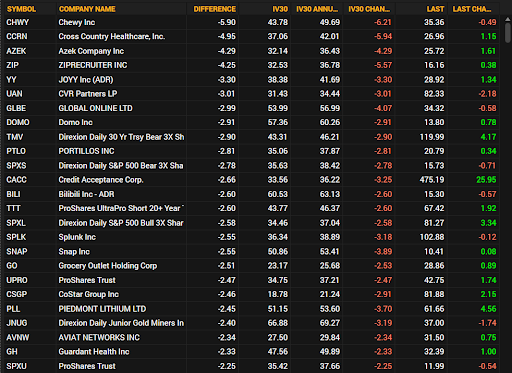Select the SPXU symbol cell
The image size is (512, 373).
(16, 366)
